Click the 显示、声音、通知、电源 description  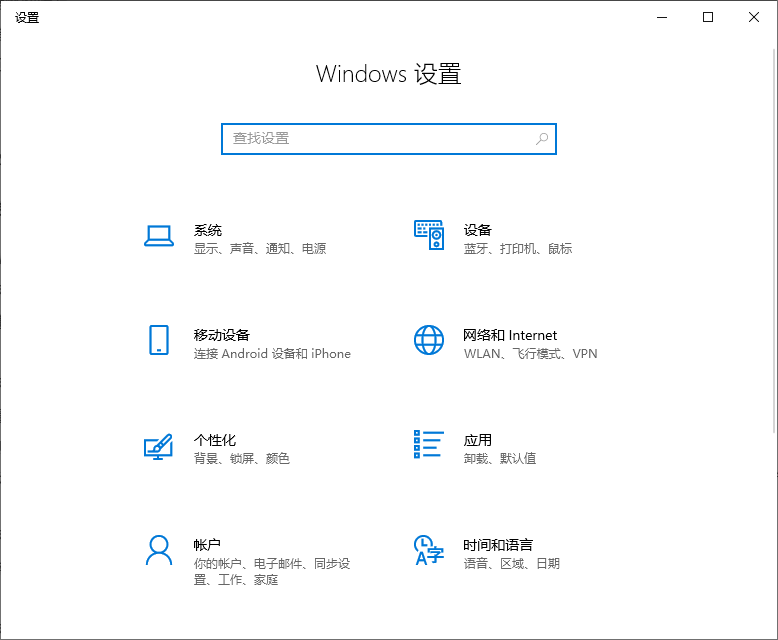point(260,249)
